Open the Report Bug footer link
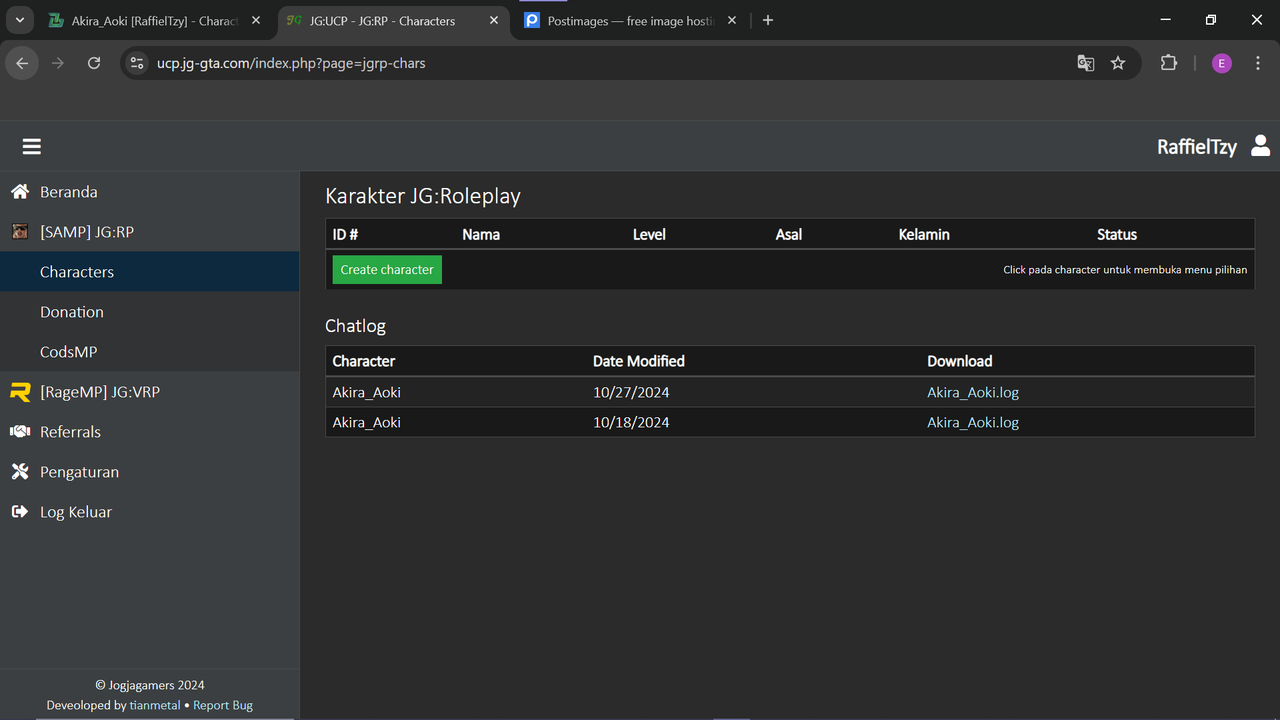The width and height of the screenshot is (1280, 720). (x=223, y=705)
